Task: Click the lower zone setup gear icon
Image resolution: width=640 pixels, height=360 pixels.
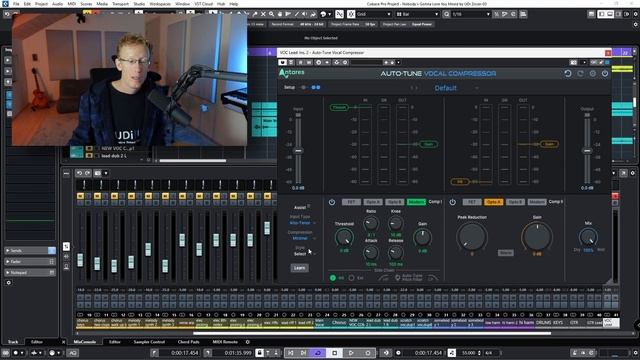Action: (x=247, y=342)
